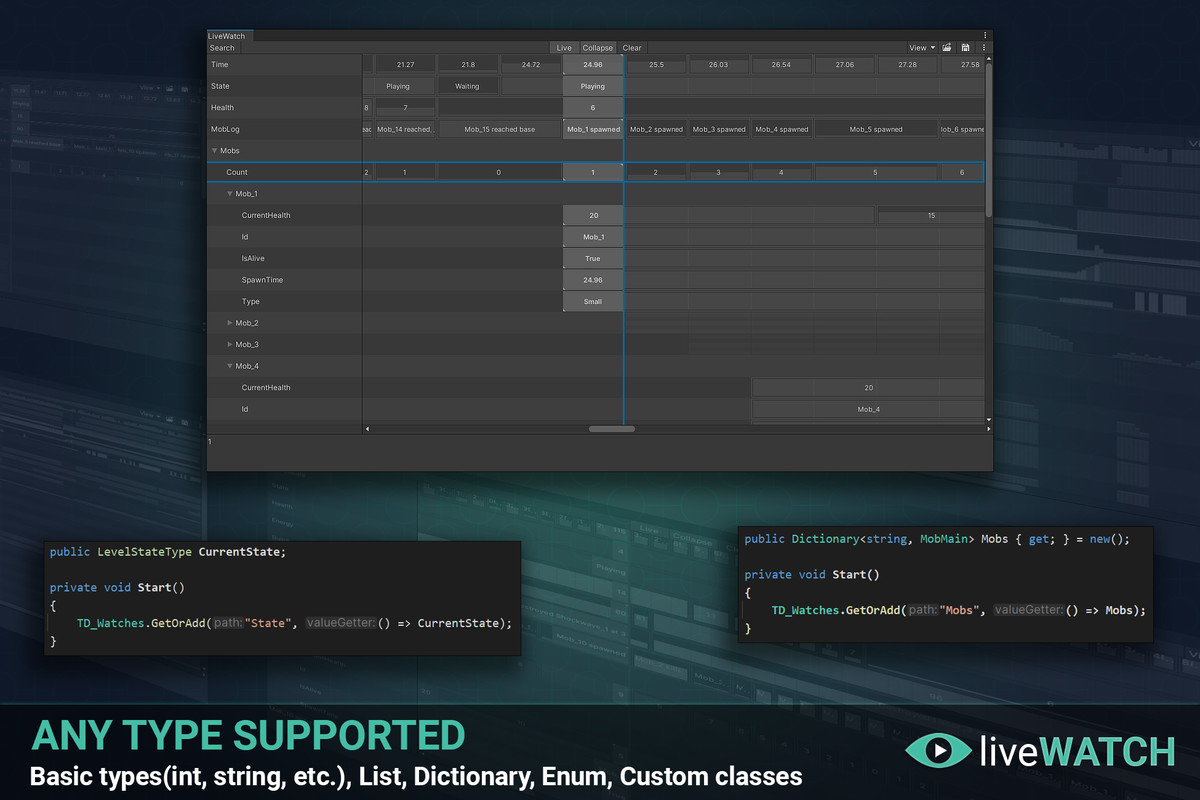Select the MobLog row label

225,129
